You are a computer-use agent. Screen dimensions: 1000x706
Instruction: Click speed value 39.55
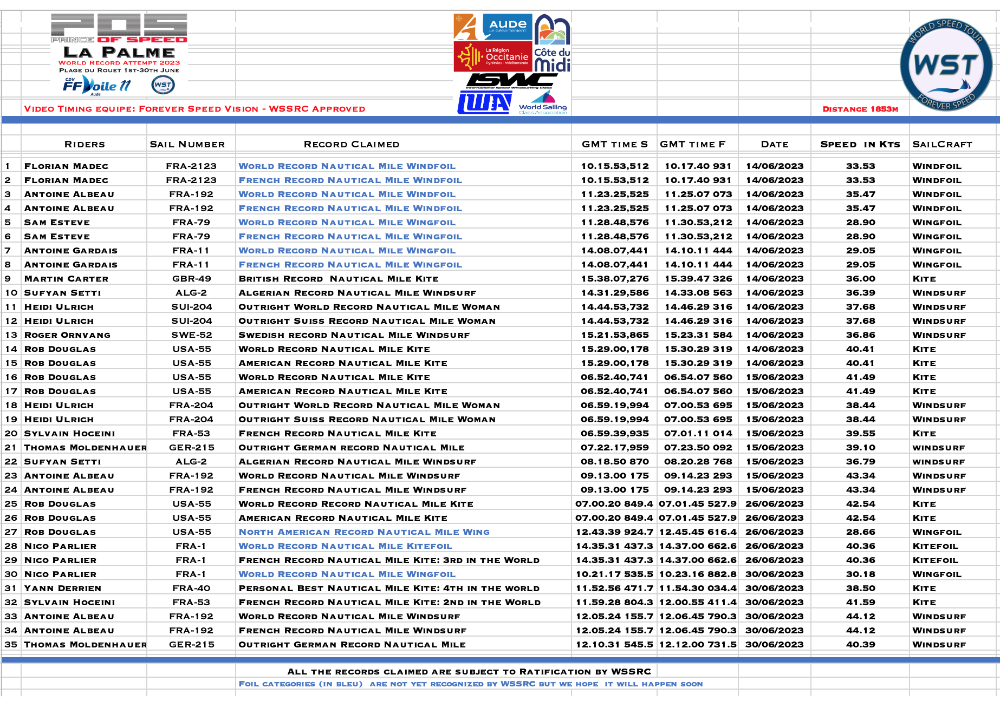(860, 433)
